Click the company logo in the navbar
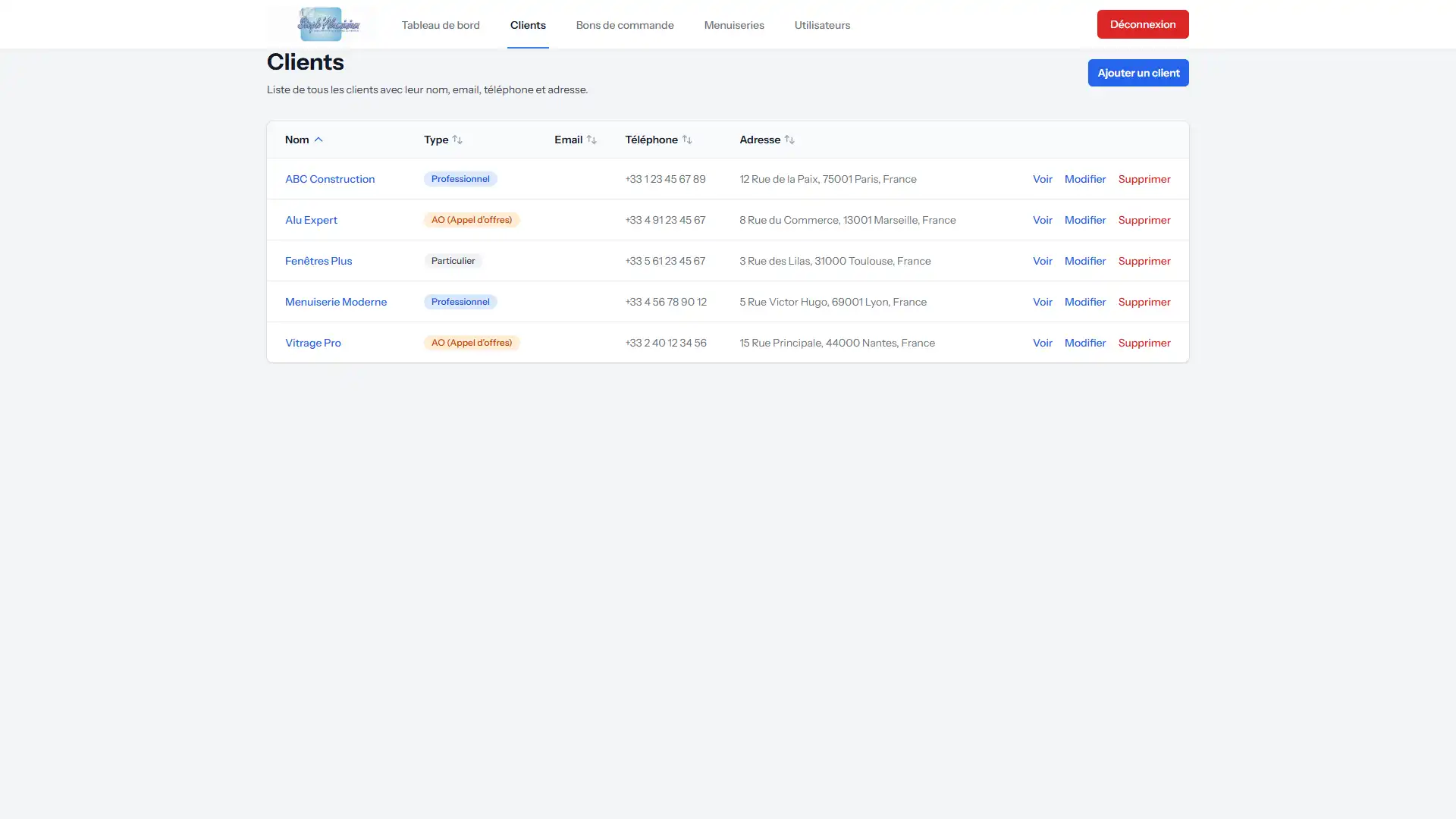1456x819 pixels. coord(328,24)
